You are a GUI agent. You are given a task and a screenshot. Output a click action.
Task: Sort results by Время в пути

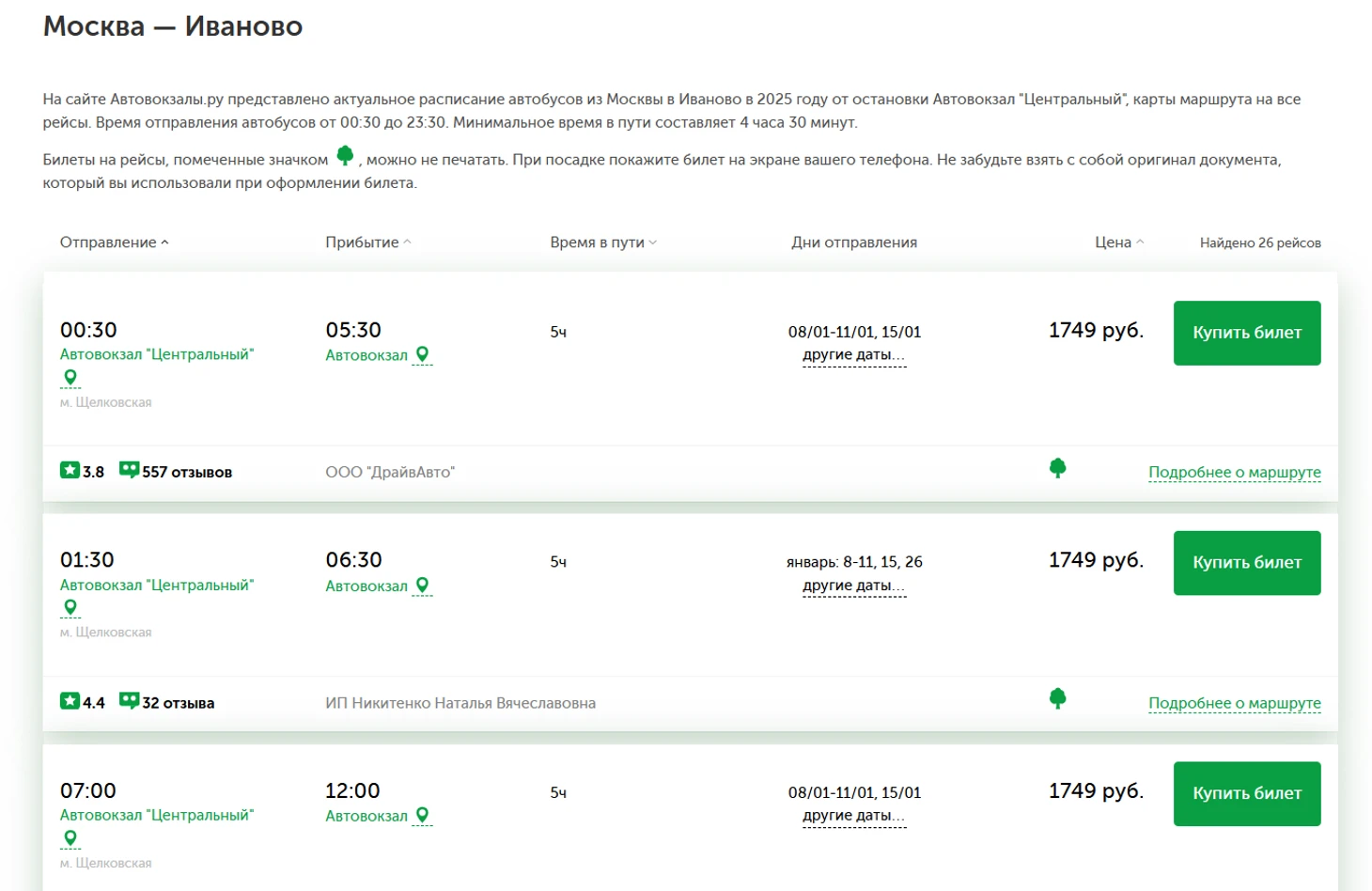coord(602,242)
